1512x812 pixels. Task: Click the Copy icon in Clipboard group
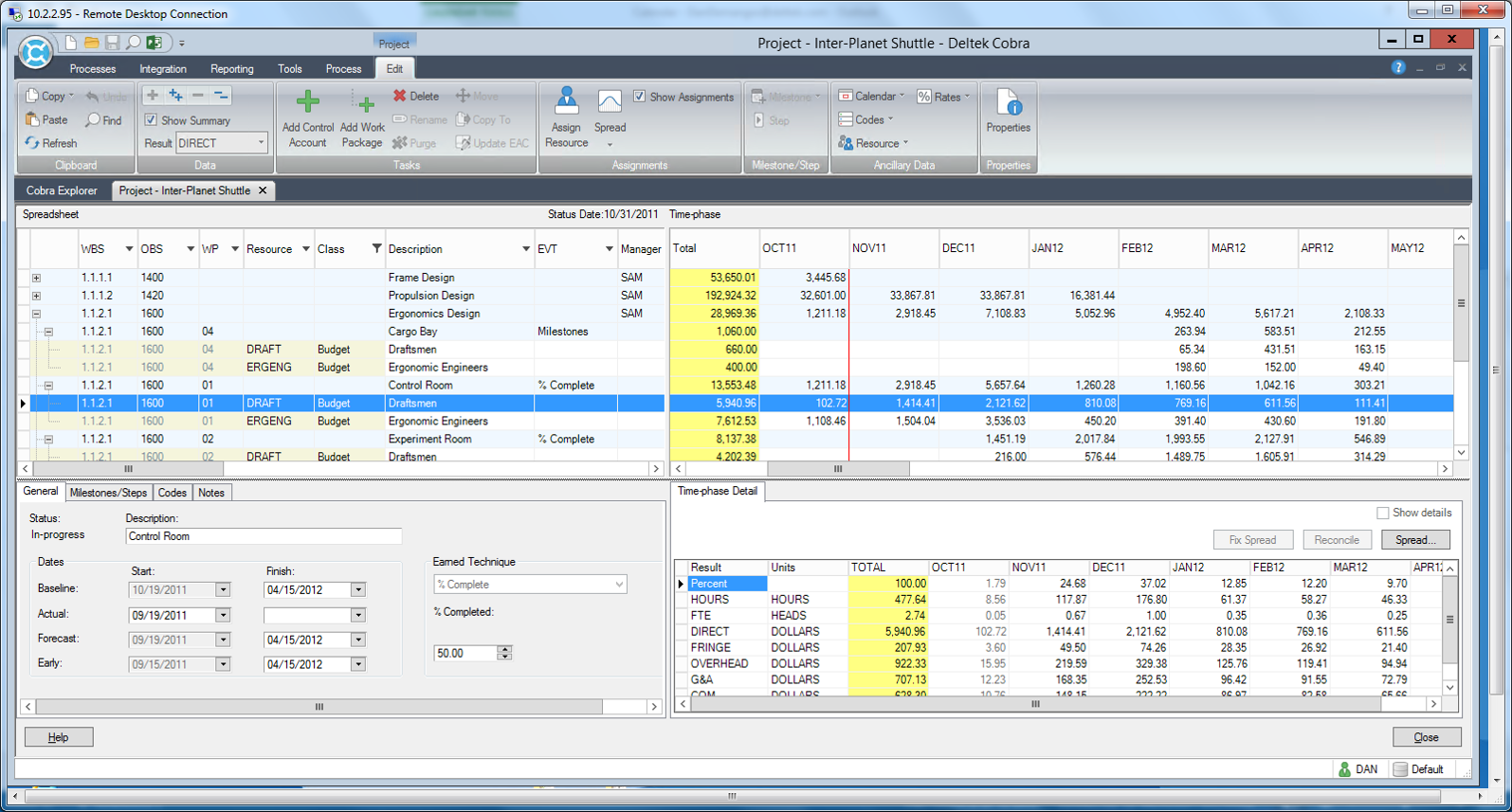click(32, 96)
